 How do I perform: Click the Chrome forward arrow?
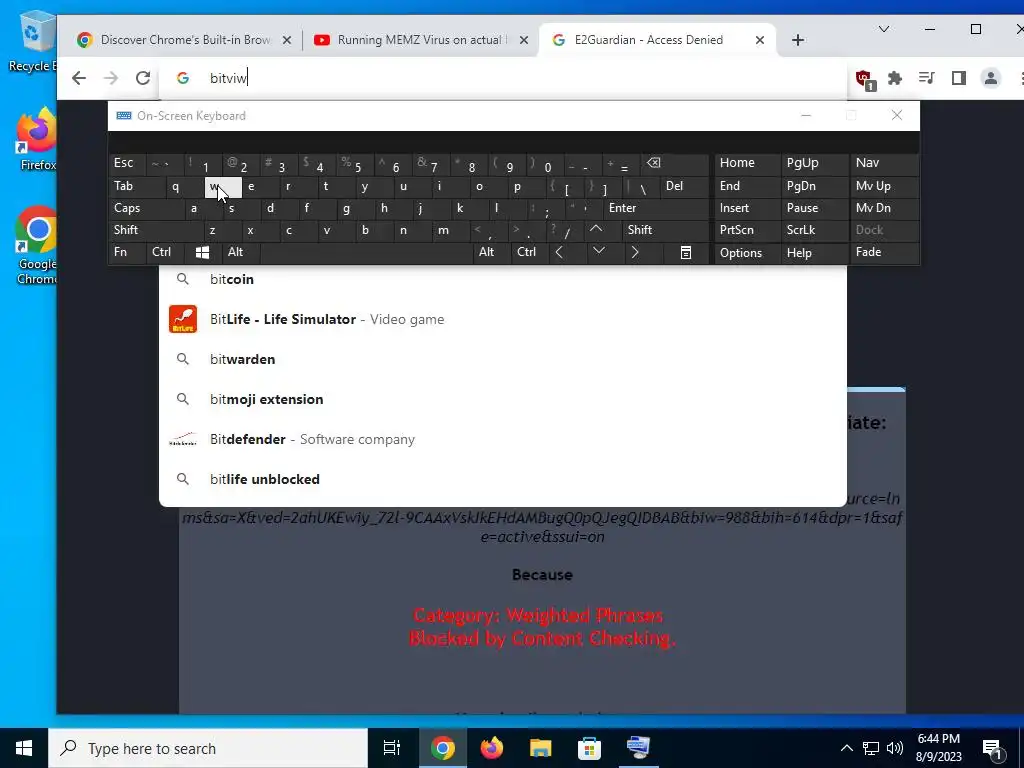(x=111, y=78)
